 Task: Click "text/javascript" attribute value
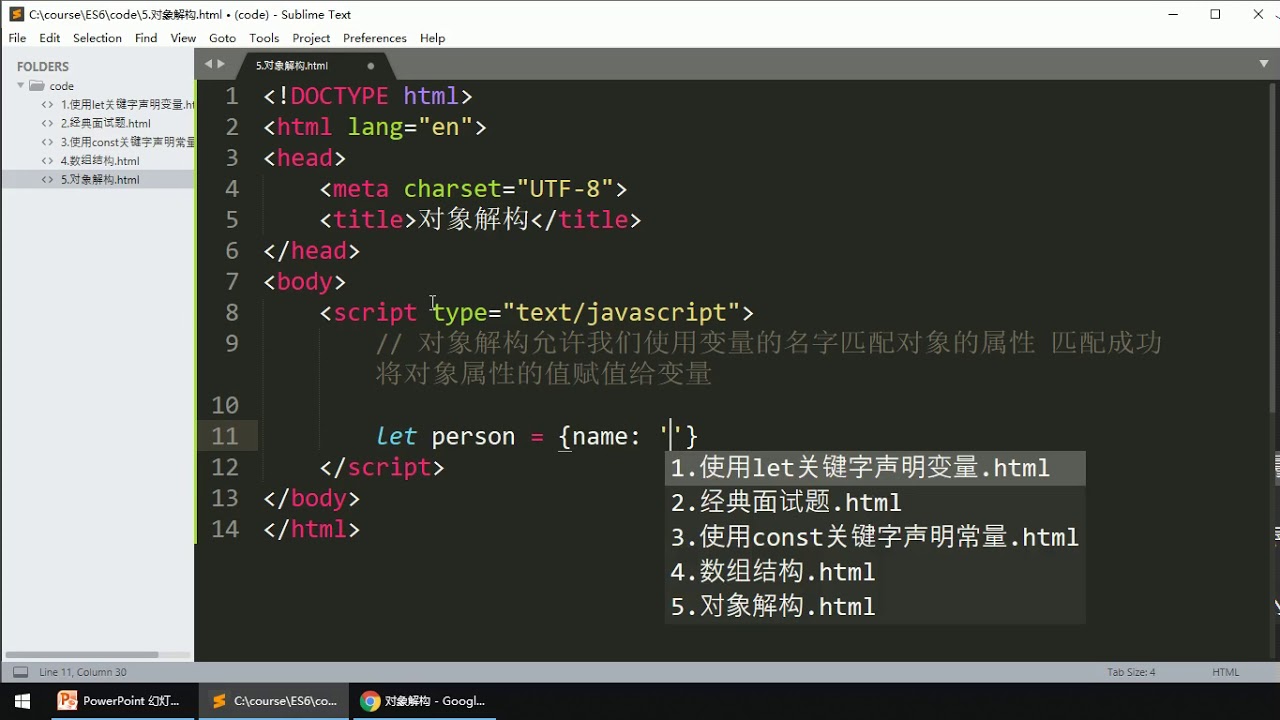click(x=621, y=313)
